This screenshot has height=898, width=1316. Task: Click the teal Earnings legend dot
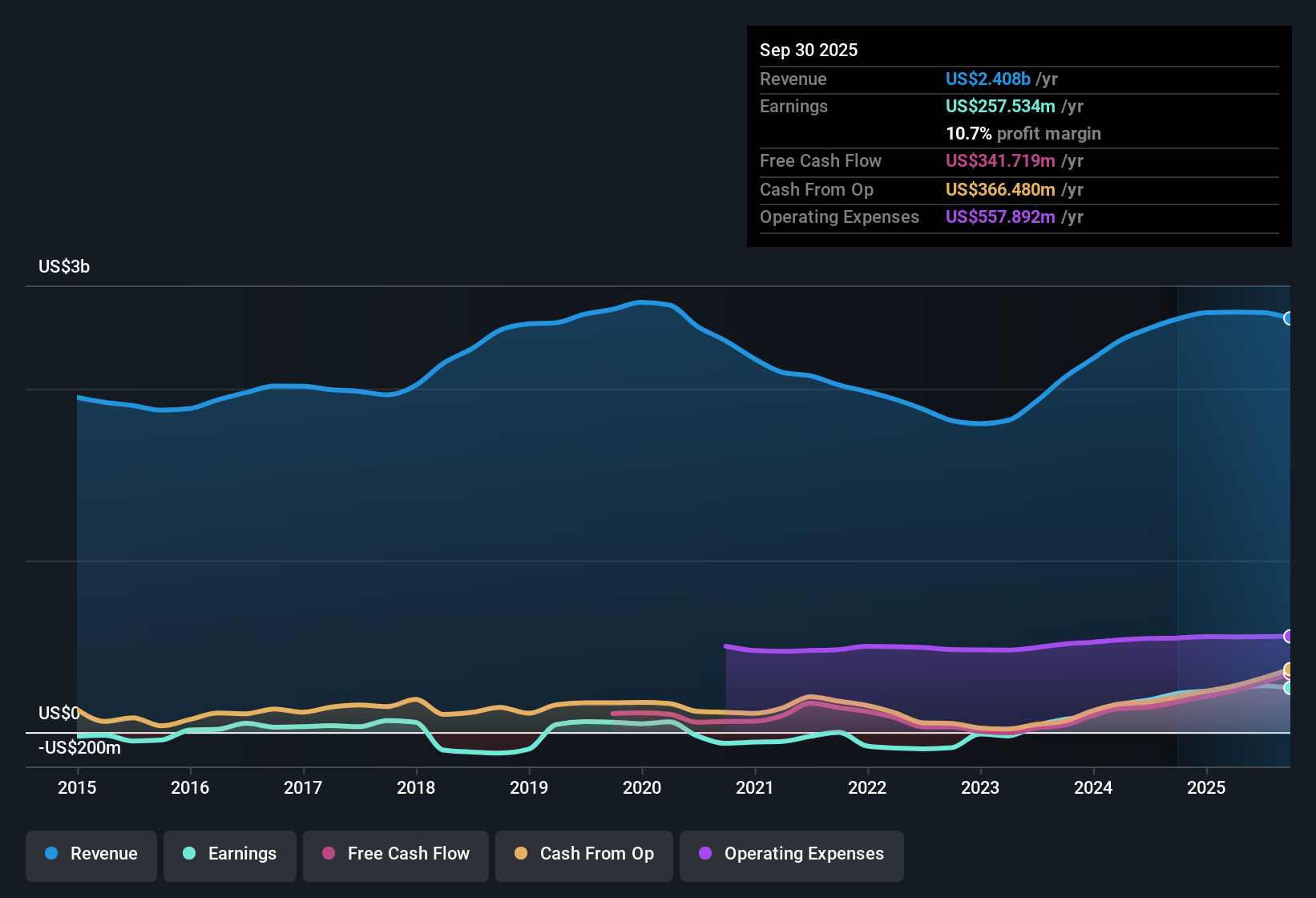click(x=188, y=854)
